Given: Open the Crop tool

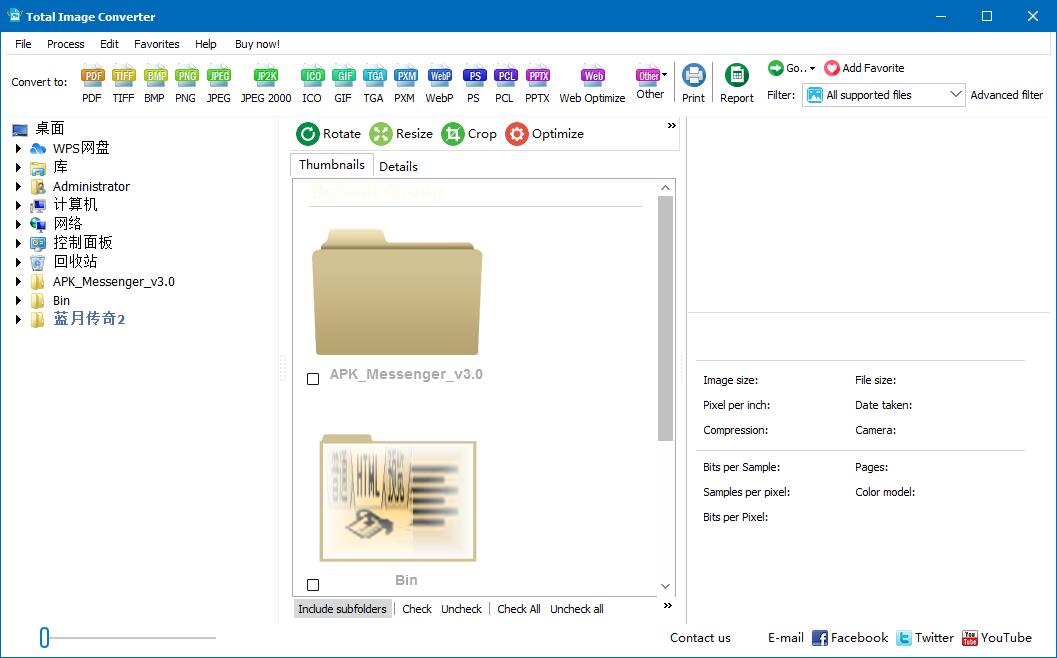Looking at the screenshot, I should pyautogui.click(x=469, y=133).
